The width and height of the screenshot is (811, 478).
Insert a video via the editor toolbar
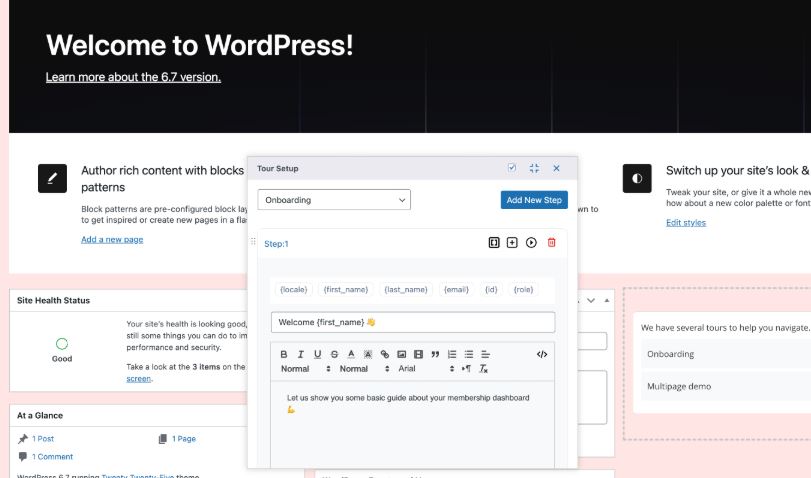418,354
